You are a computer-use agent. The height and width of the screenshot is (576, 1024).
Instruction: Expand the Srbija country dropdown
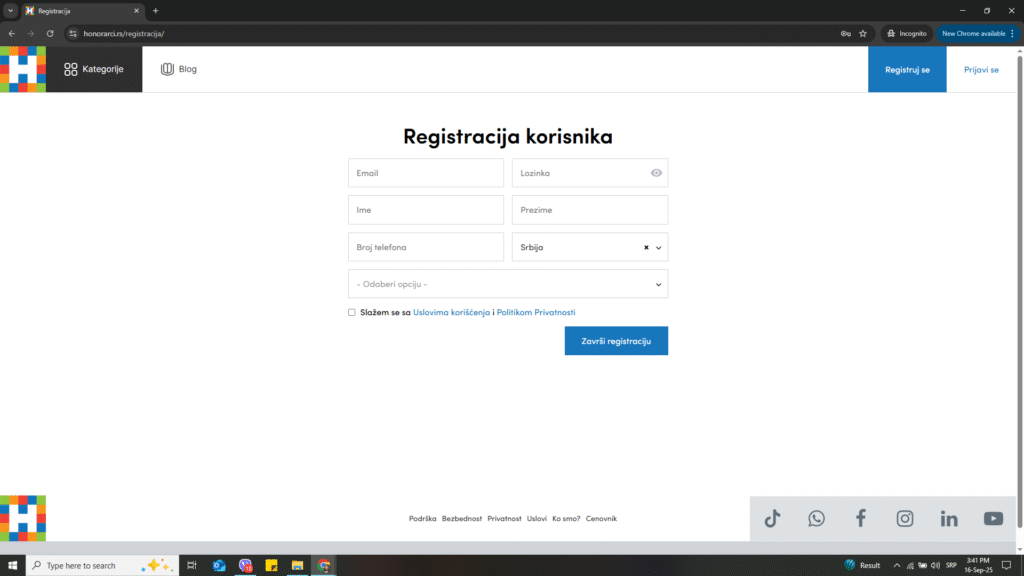click(x=659, y=247)
